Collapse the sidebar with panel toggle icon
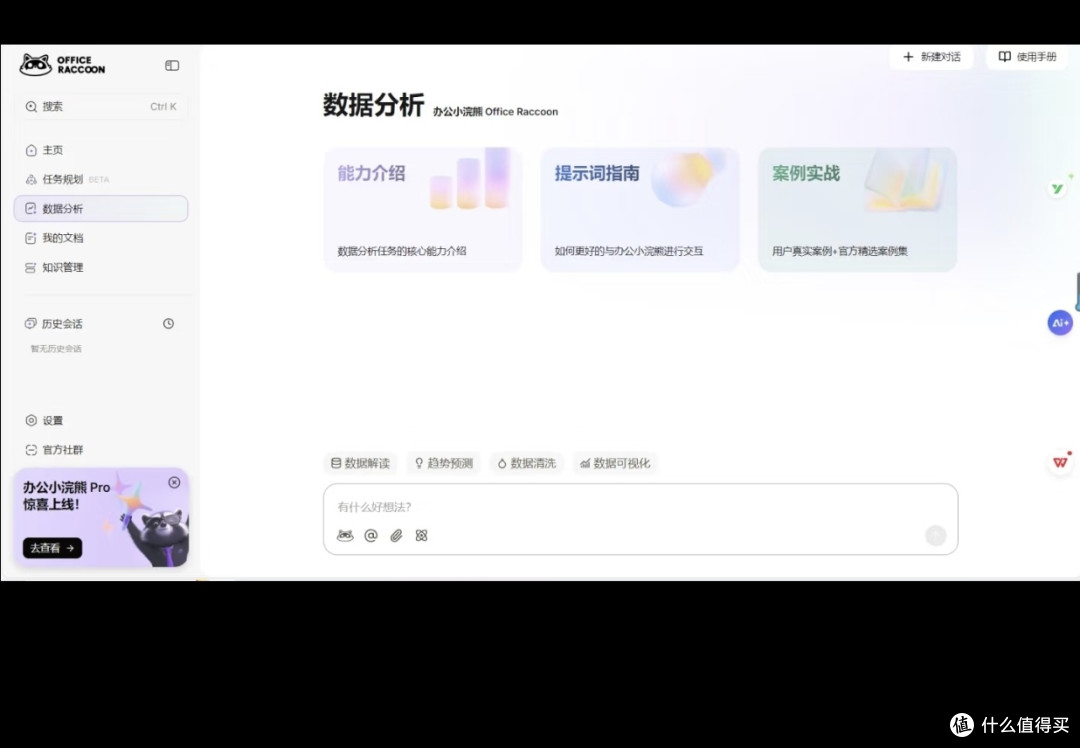 [x=172, y=65]
